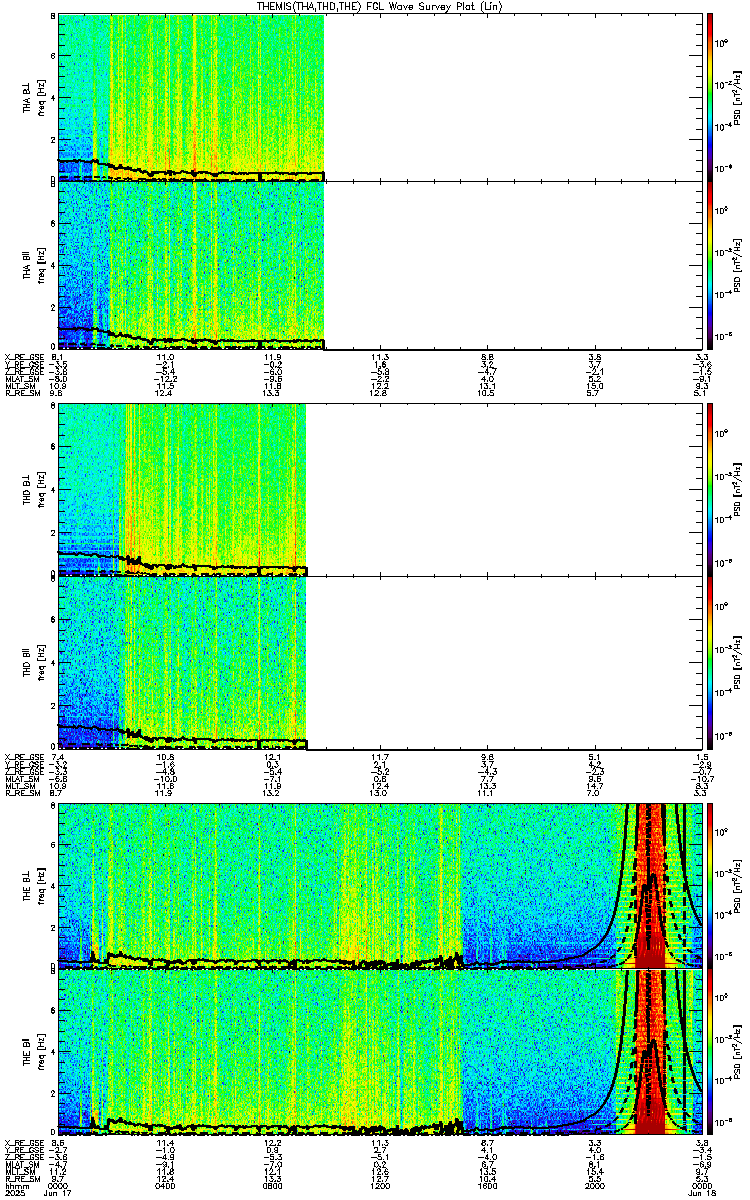Click the 'Jun 17' date label

point(60,1194)
